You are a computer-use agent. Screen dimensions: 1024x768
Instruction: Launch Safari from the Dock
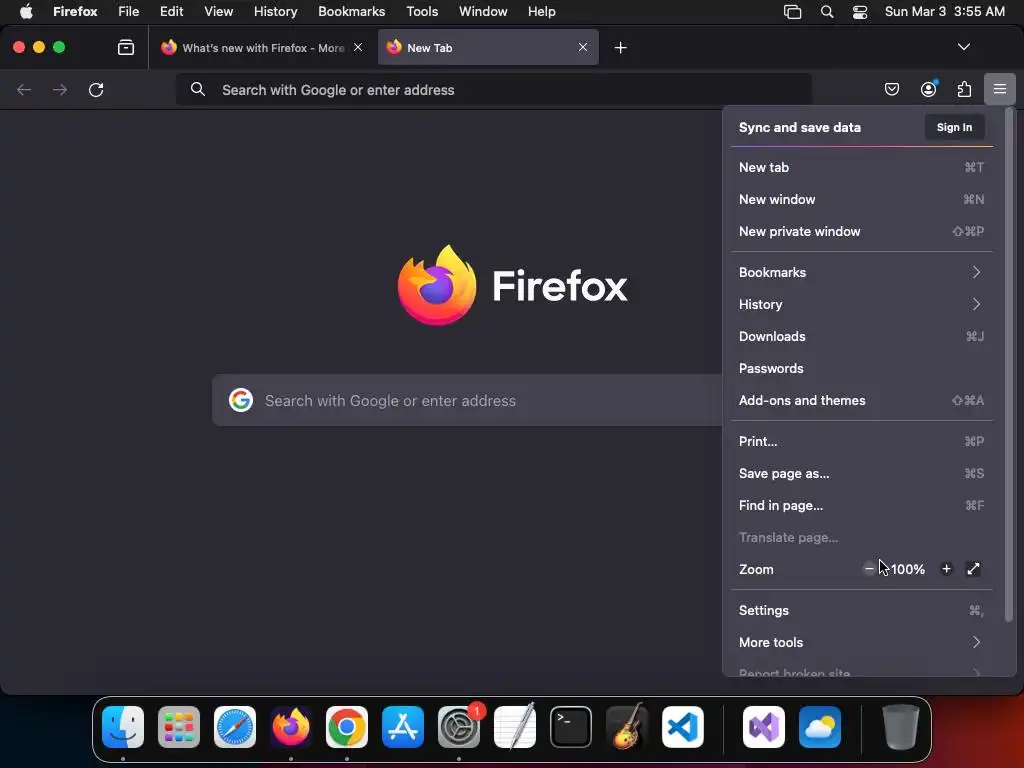235,727
